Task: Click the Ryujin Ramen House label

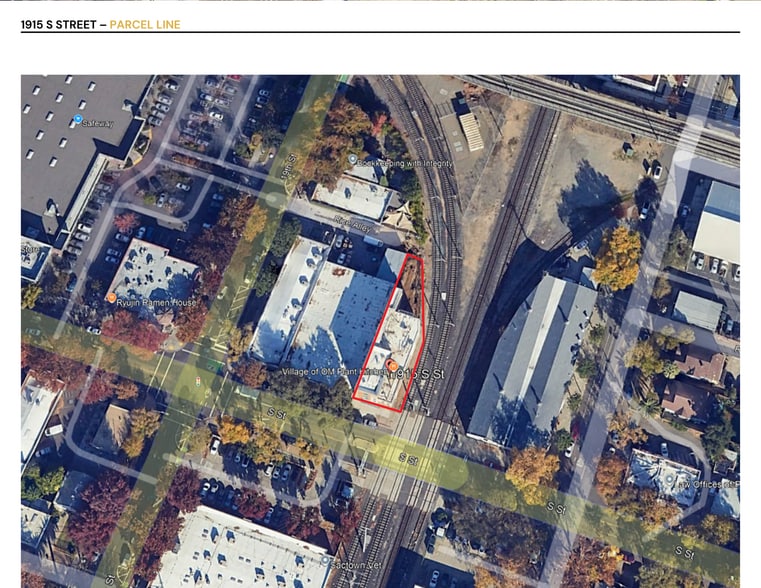Action: click(147, 299)
